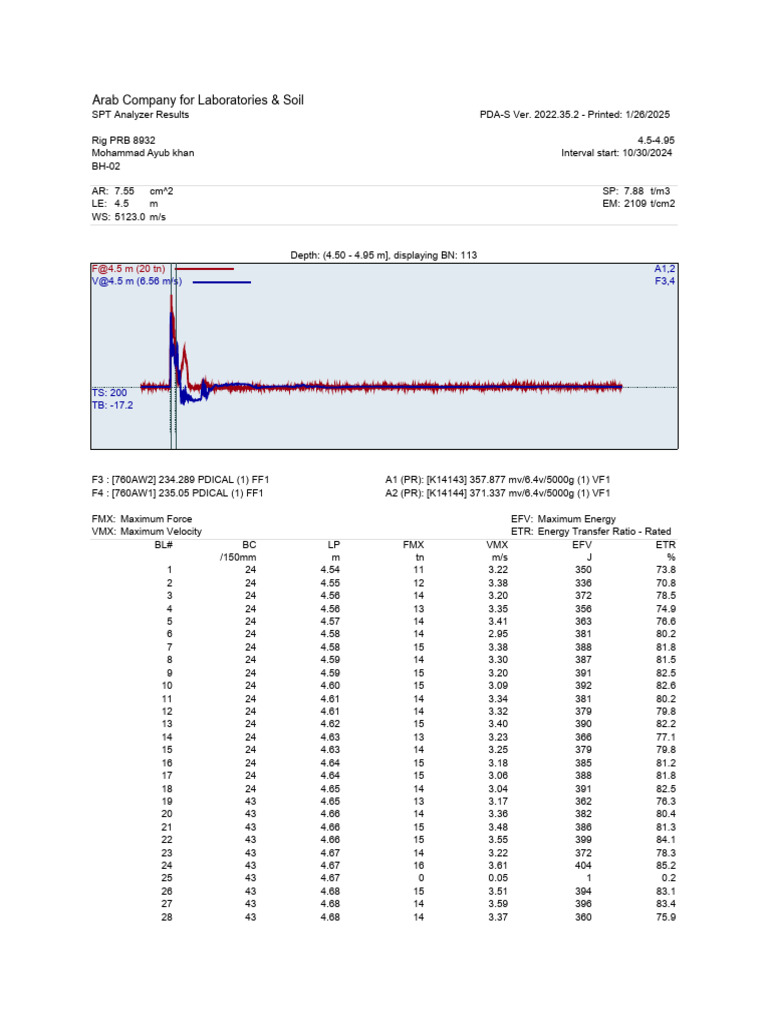Select ETR value "84.1" for blow 22
Image resolution: width=768 pixels, height=1024 pixels.
tap(665, 840)
